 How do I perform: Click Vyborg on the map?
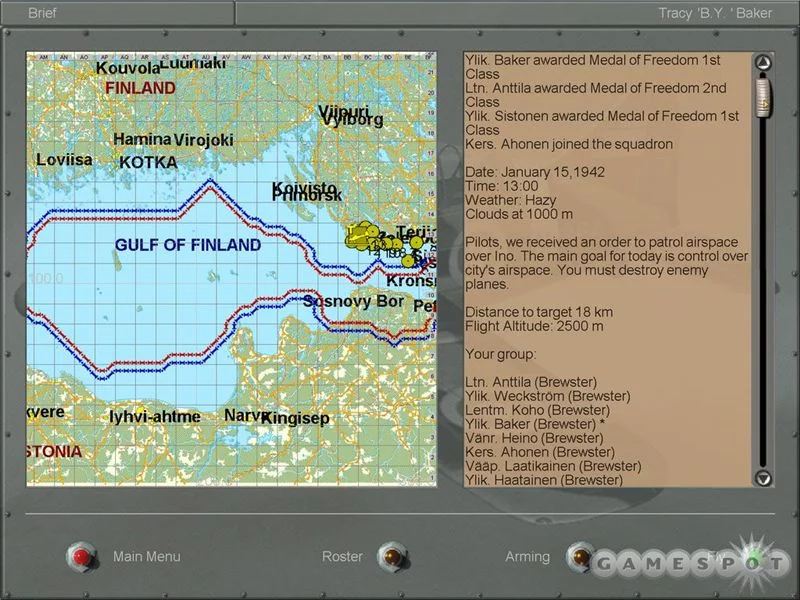click(353, 120)
